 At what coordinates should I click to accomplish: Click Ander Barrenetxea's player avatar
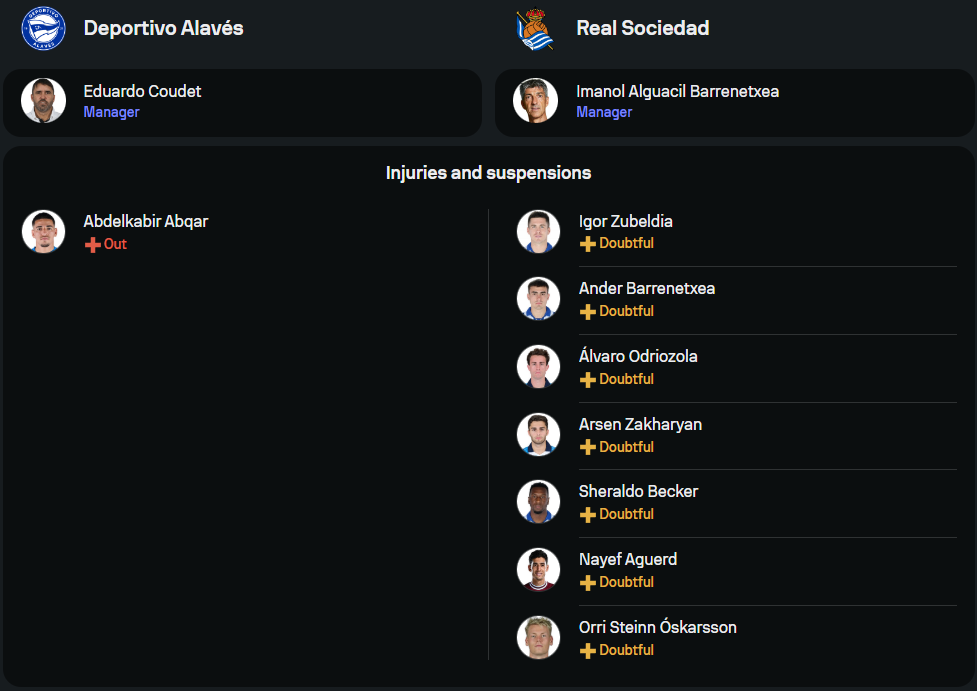(538, 299)
